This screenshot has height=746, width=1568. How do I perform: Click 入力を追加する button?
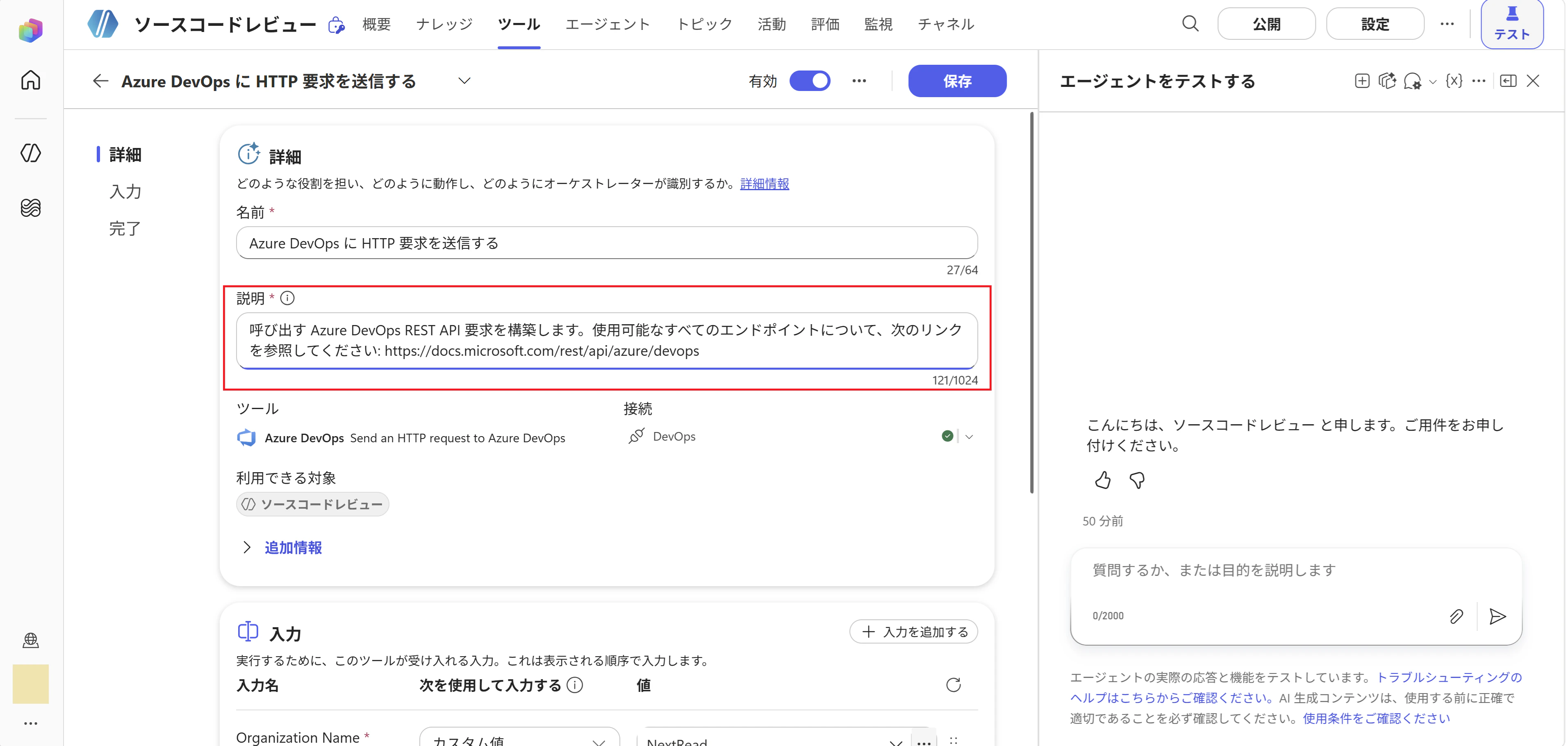[x=914, y=632]
